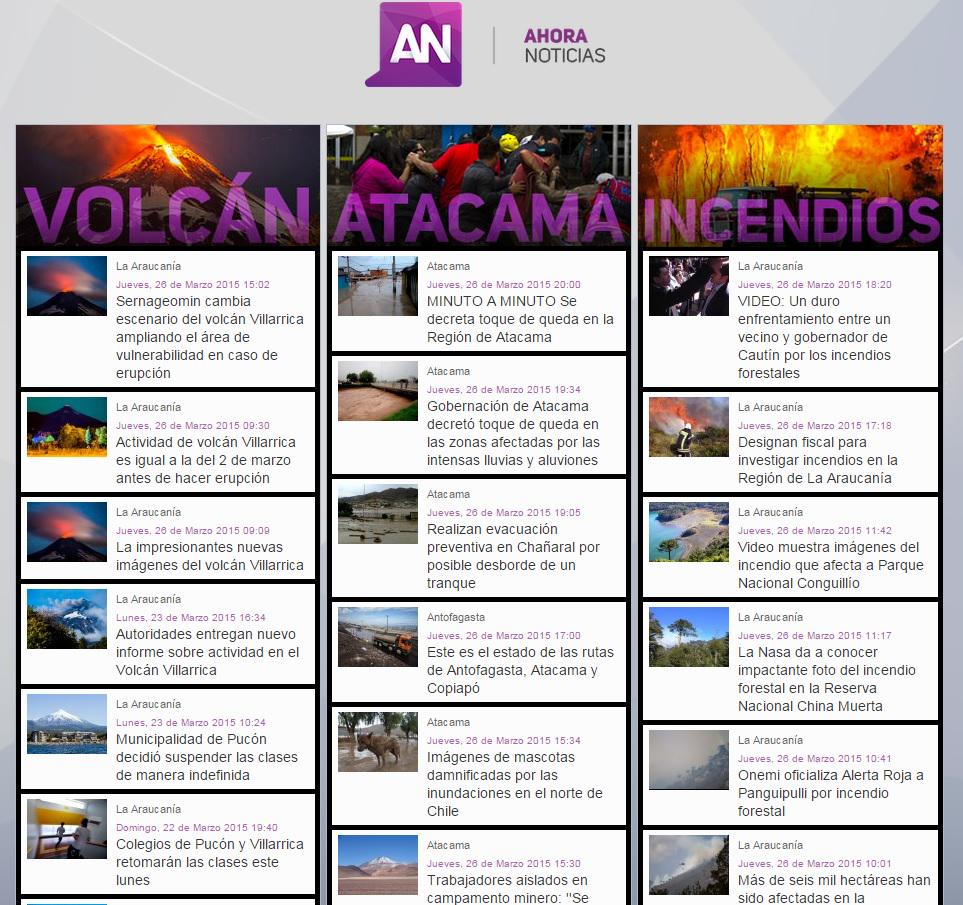This screenshot has width=963, height=905.
Task: Click thumbnail for seis mil hectáreas article
Action: click(x=689, y=864)
